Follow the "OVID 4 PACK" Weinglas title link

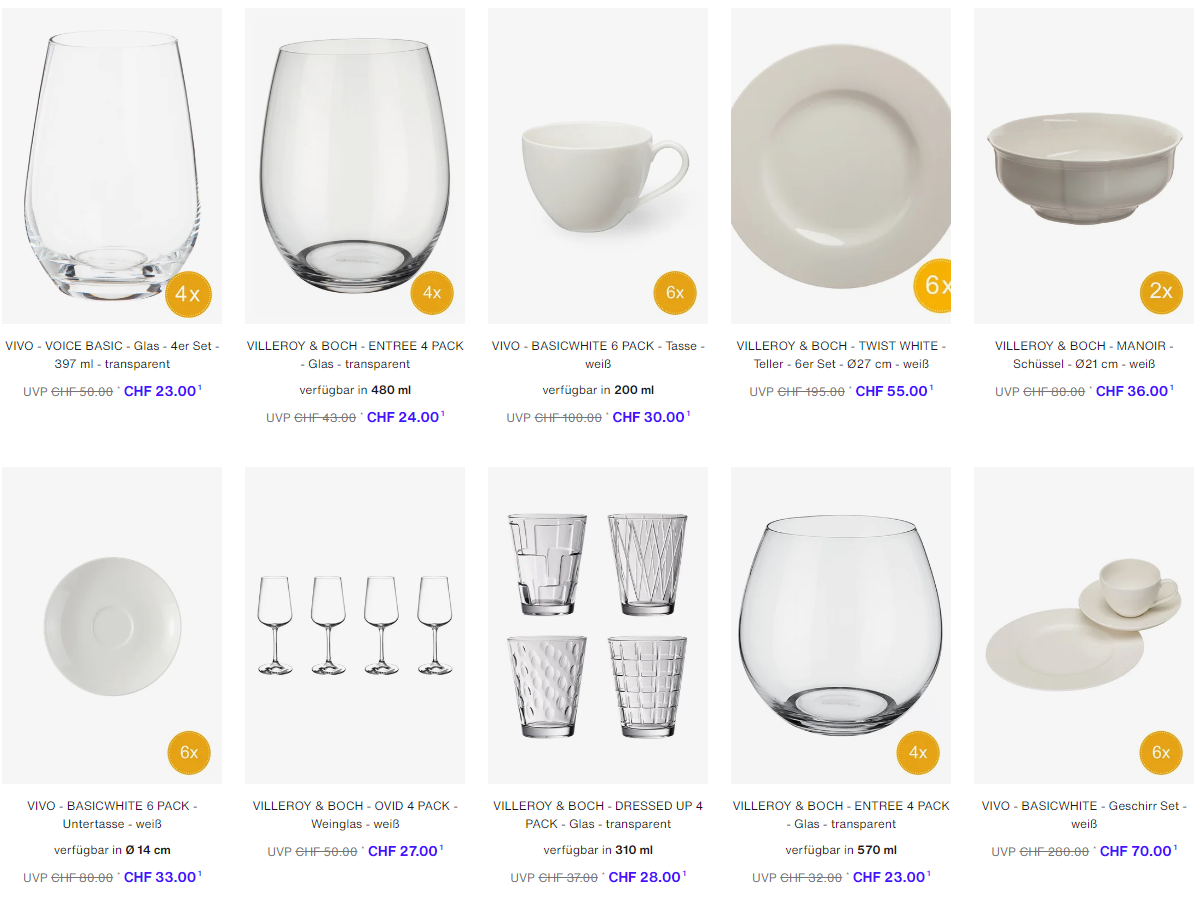click(x=355, y=815)
